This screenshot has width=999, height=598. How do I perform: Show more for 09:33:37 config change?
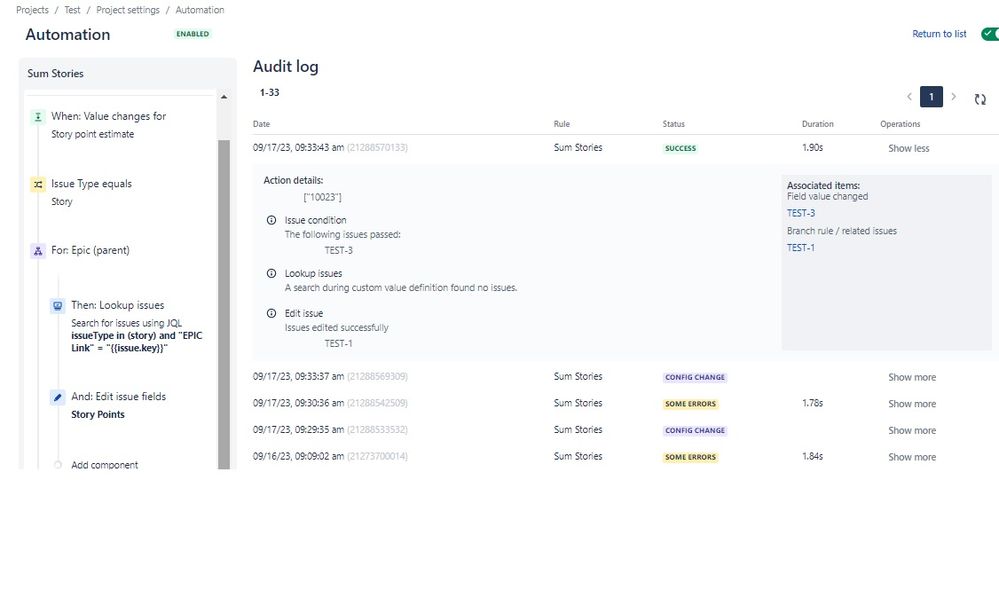pyautogui.click(x=912, y=377)
